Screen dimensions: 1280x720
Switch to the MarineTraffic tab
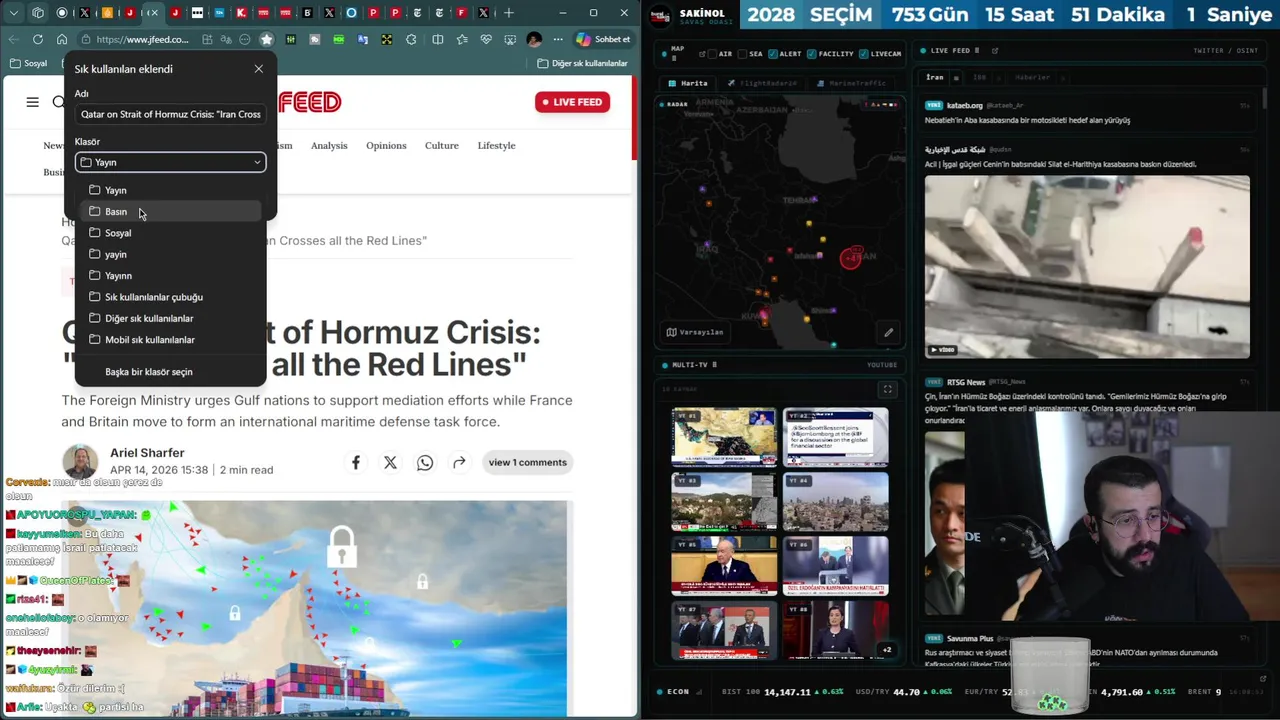[x=852, y=83]
